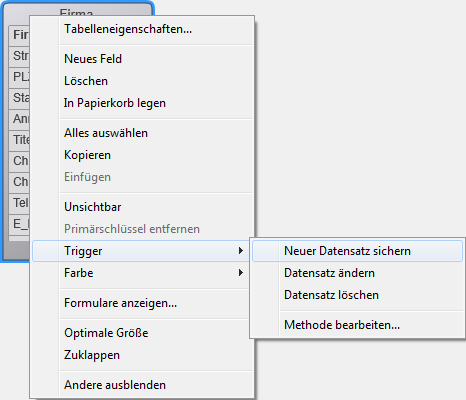Select Optimale Größe
Image resolution: width=466 pixels, height=400 pixels.
142,333
